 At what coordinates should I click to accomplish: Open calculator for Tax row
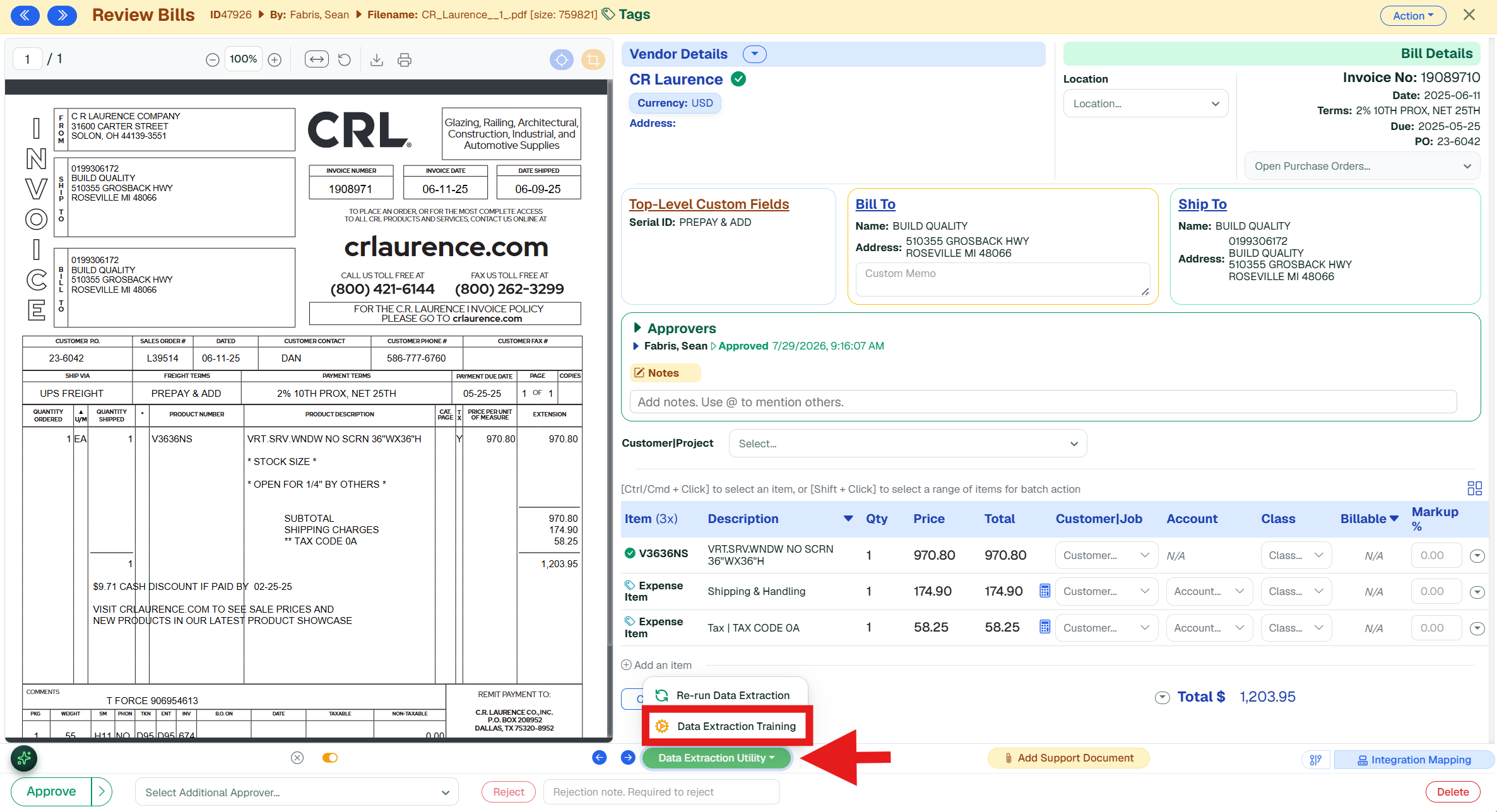[1044, 627]
